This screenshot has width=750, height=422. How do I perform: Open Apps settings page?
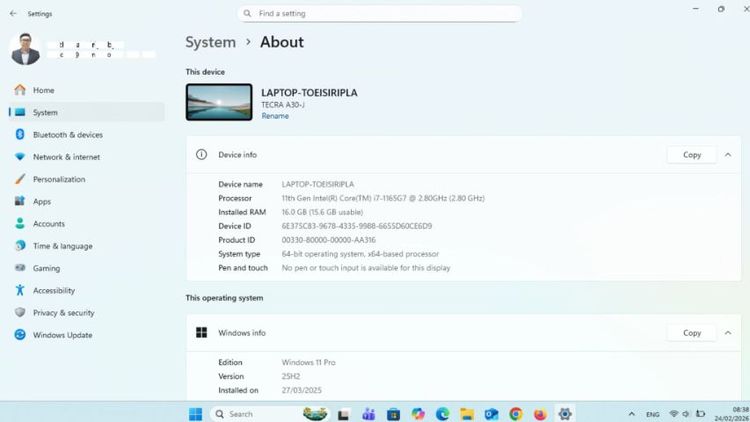[x=87, y=201]
